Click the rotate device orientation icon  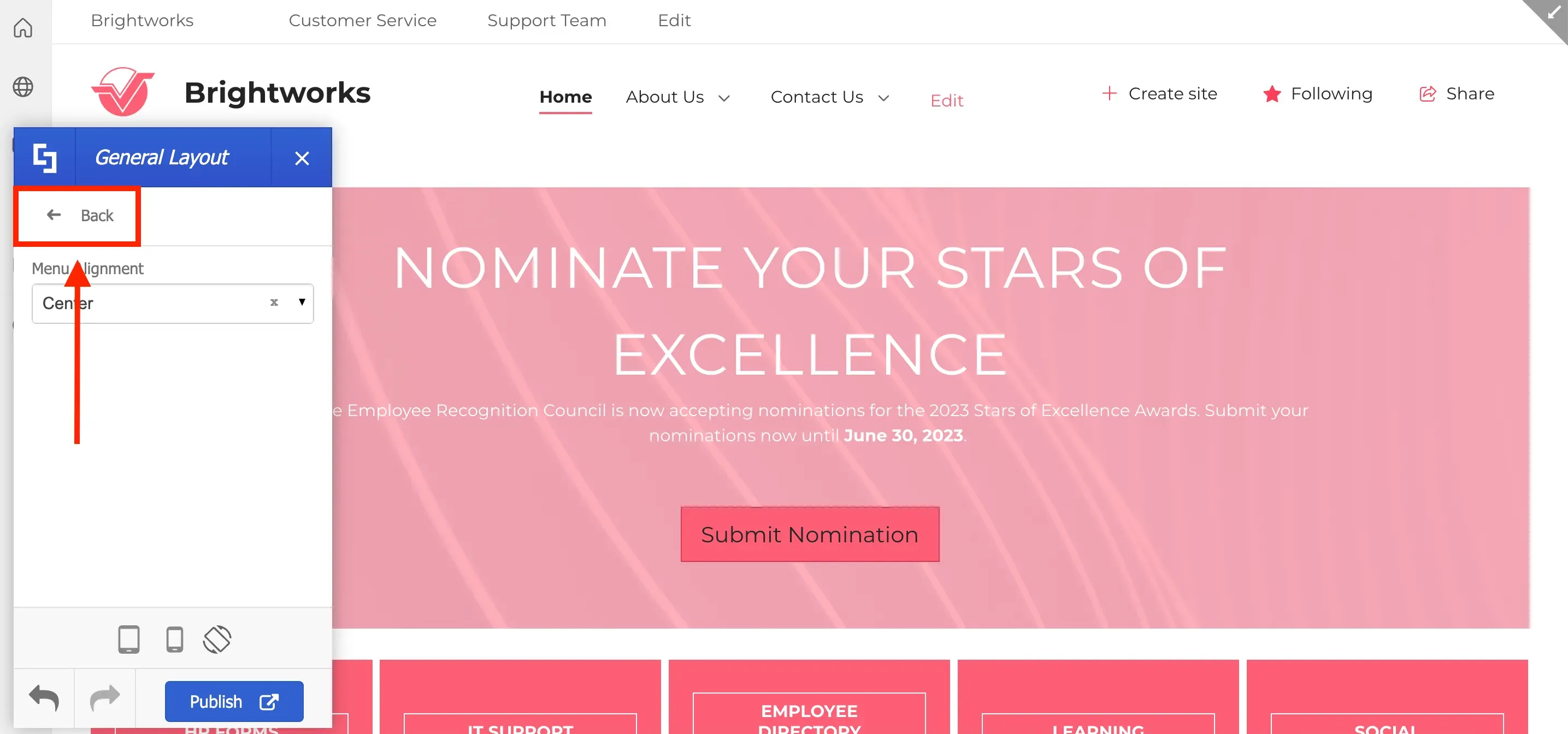pos(217,640)
